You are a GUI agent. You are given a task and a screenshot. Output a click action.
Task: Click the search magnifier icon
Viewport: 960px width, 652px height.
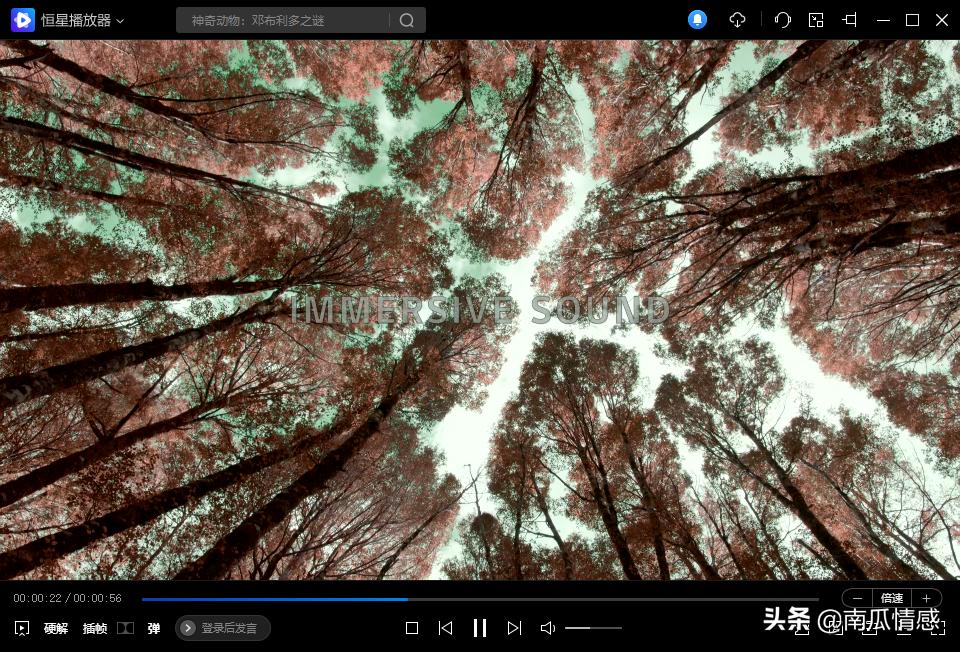(x=406, y=20)
